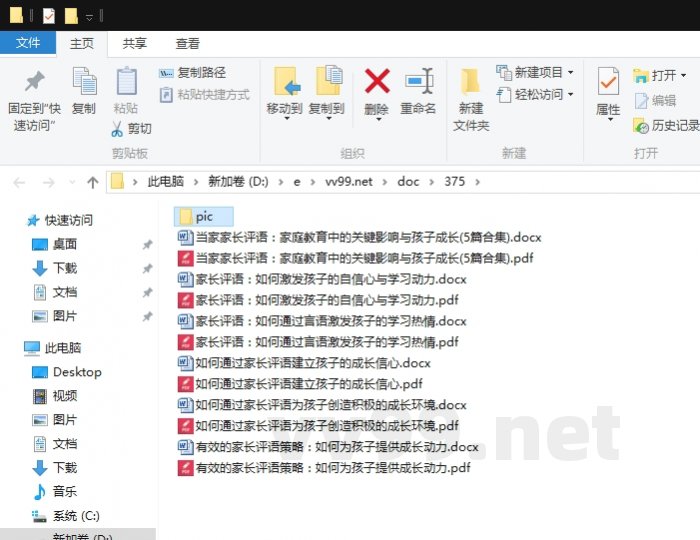Image resolution: width=700 pixels, height=540 pixels.
Task: Click the title bar properties checkmark icon
Action: [x=49, y=17]
